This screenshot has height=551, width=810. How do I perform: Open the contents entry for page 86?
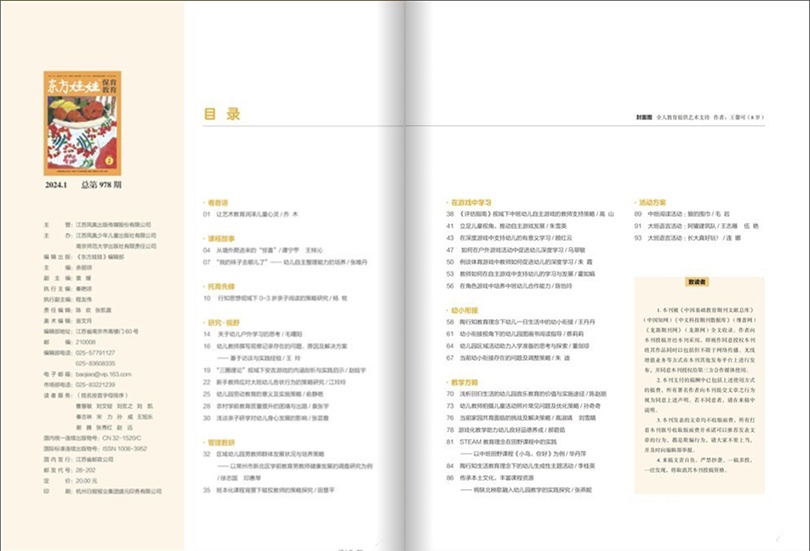coord(519,484)
